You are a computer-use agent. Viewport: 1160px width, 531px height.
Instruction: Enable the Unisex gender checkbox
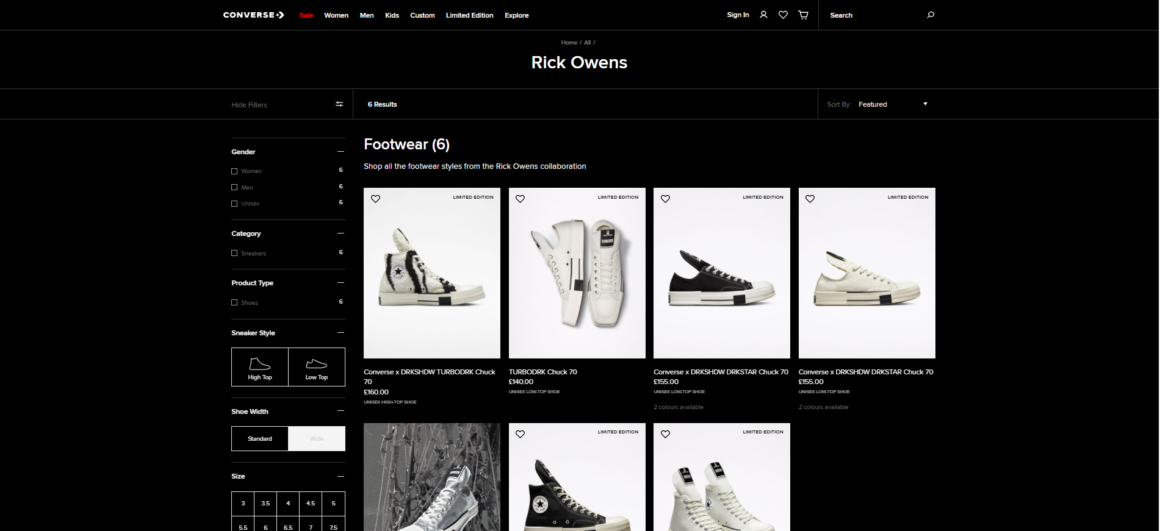(234, 203)
